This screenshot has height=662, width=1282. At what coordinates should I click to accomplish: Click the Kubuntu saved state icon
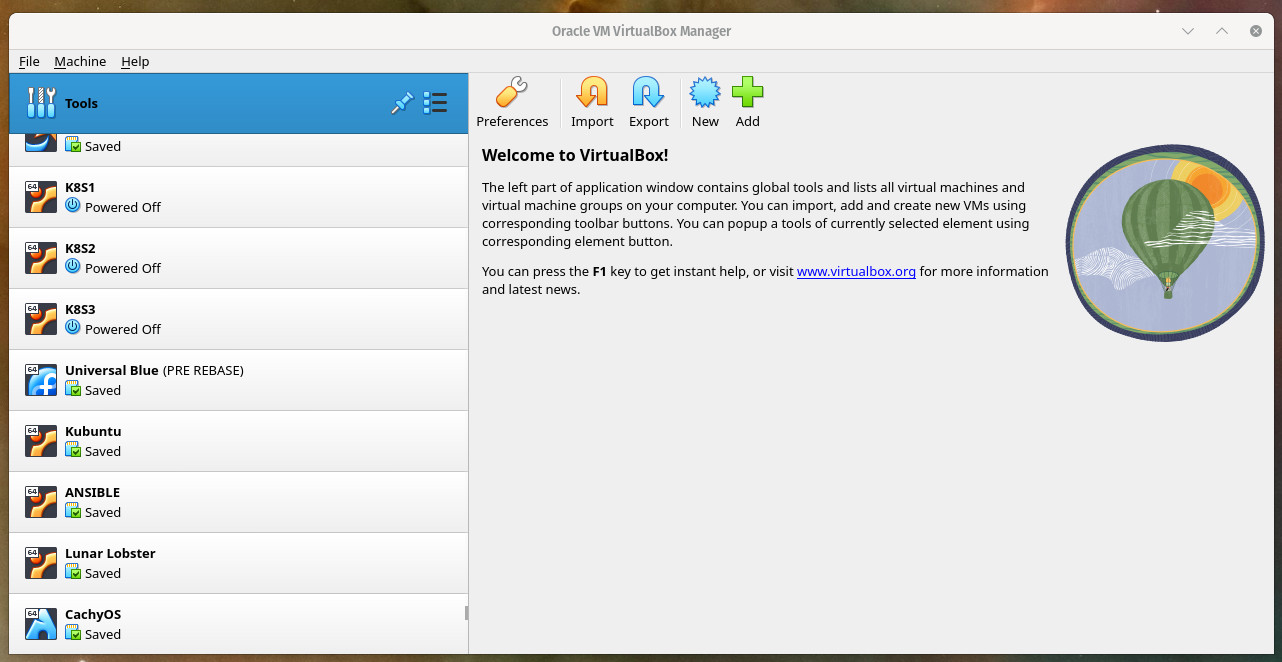[x=73, y=451]
